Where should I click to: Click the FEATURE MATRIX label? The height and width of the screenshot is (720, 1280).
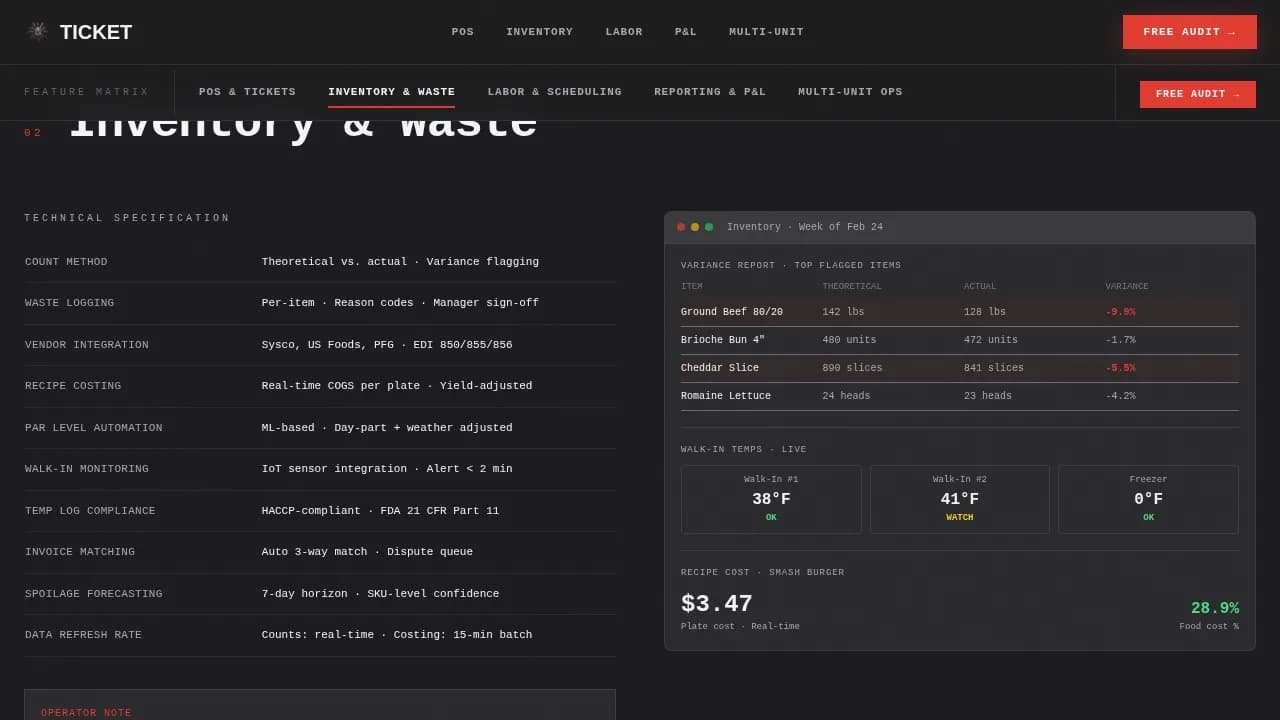click(87, 92)
